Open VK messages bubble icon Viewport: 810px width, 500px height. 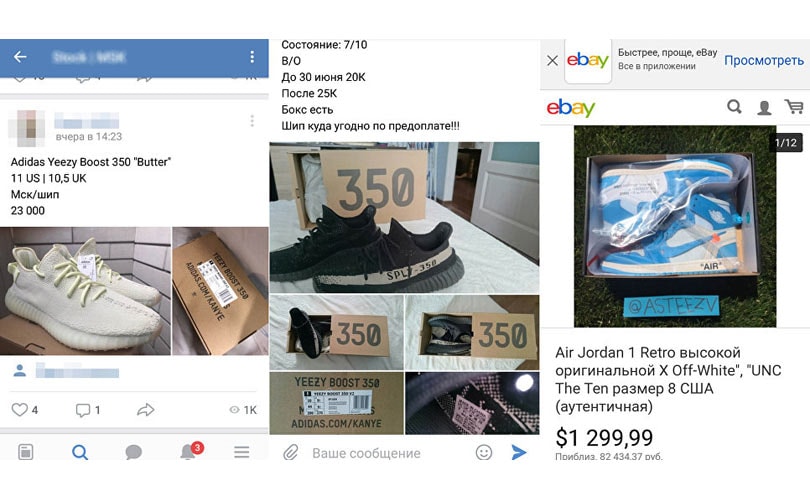[x=133, y=452]
